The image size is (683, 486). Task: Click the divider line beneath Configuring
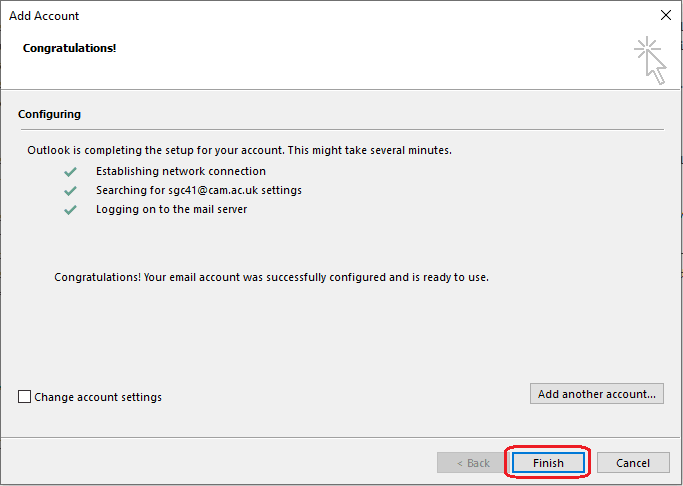pos(341,129)
